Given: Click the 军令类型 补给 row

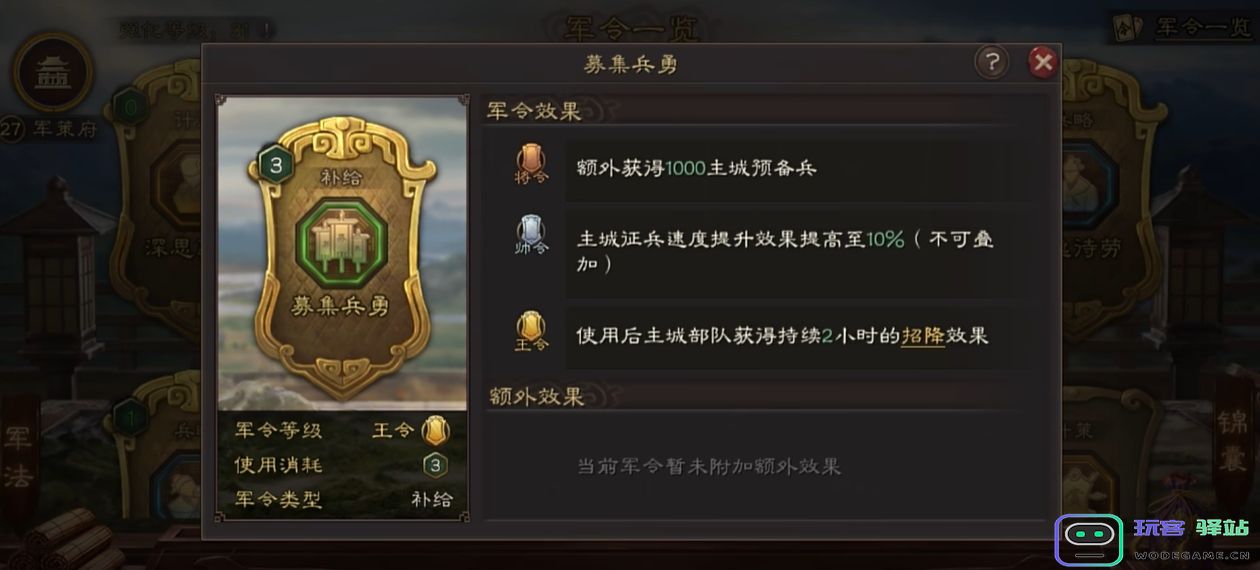Looking at the screenshot, I should [342, 499].
